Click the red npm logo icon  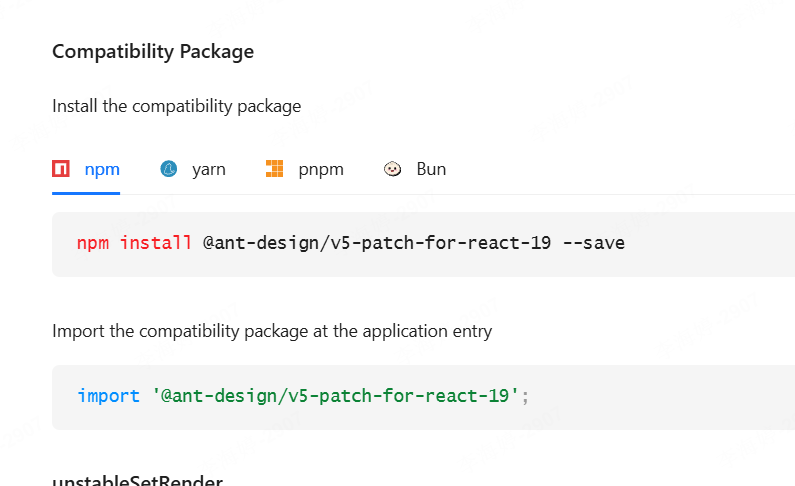(61, 169)
